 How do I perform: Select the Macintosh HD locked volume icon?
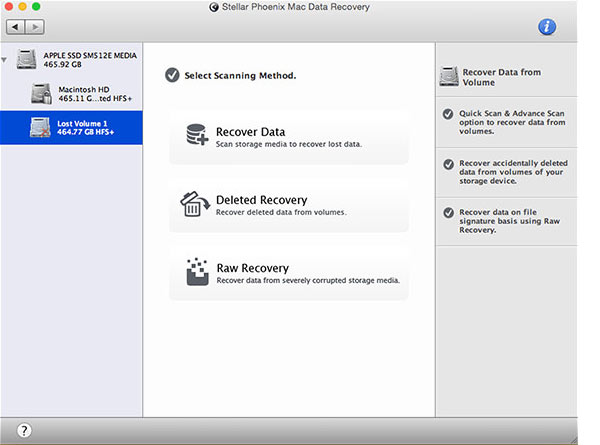point(41,93)
